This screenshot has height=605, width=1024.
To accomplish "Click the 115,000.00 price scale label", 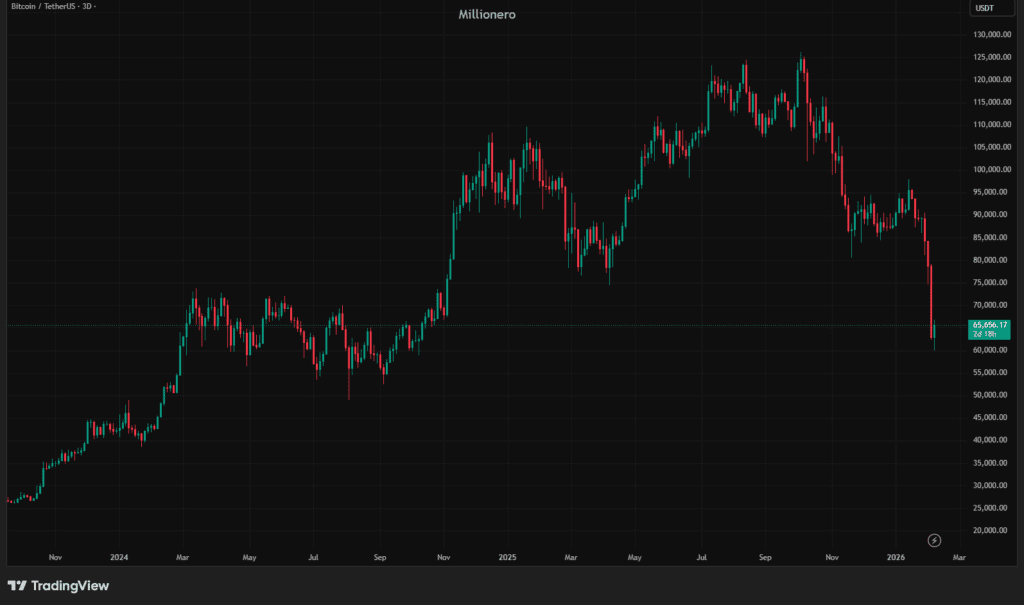I will pyautogui.click(x=990, y=102).
